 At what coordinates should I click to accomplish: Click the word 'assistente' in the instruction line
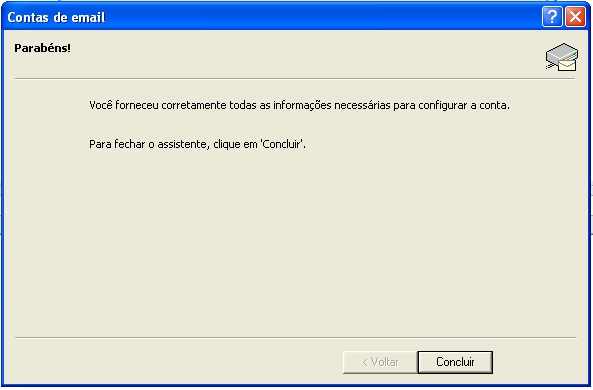(182, 144)
